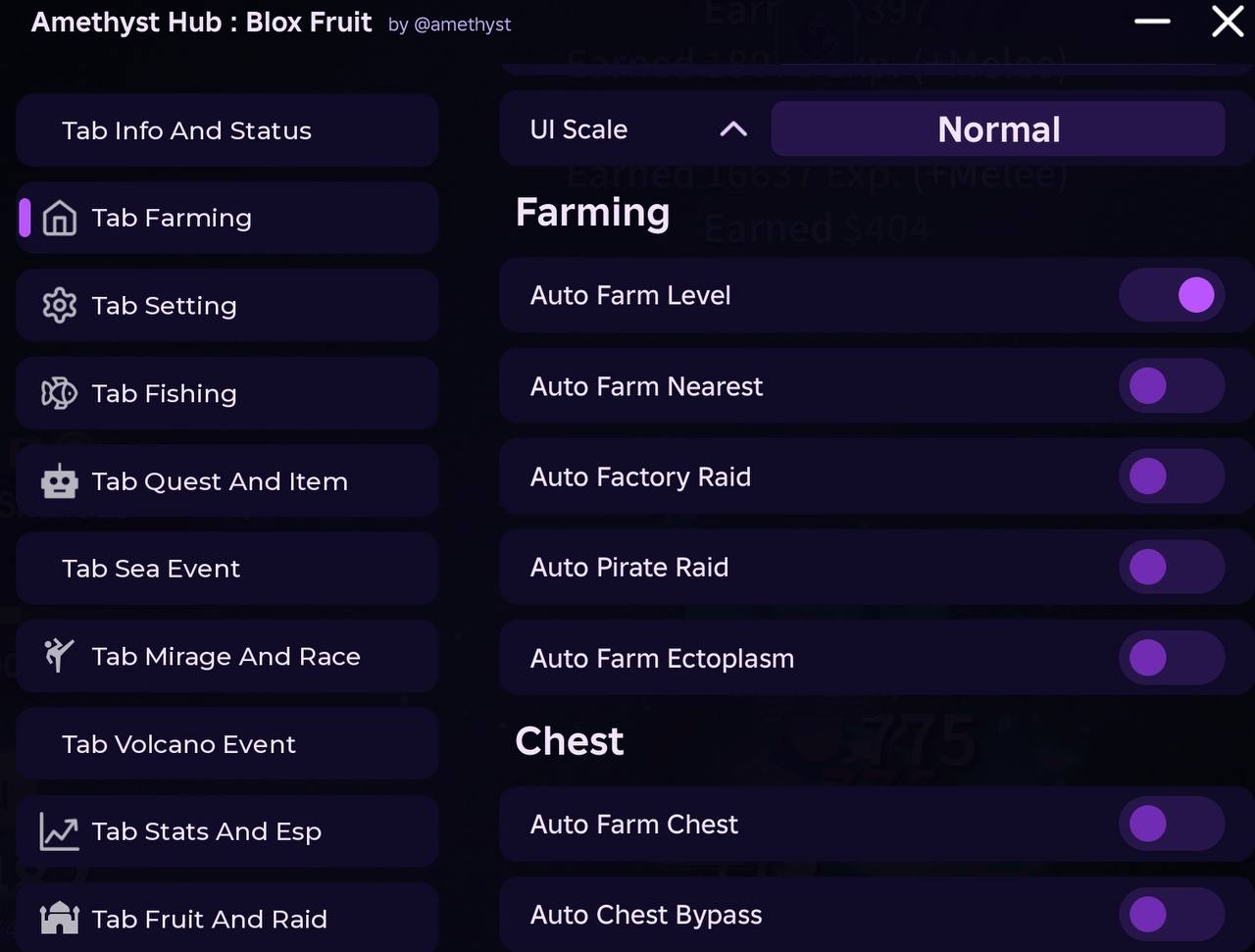Enable Auto Farm Ectoplasm
Viewport: 1255px width, 952px height.
click(x=1172, y=658)
